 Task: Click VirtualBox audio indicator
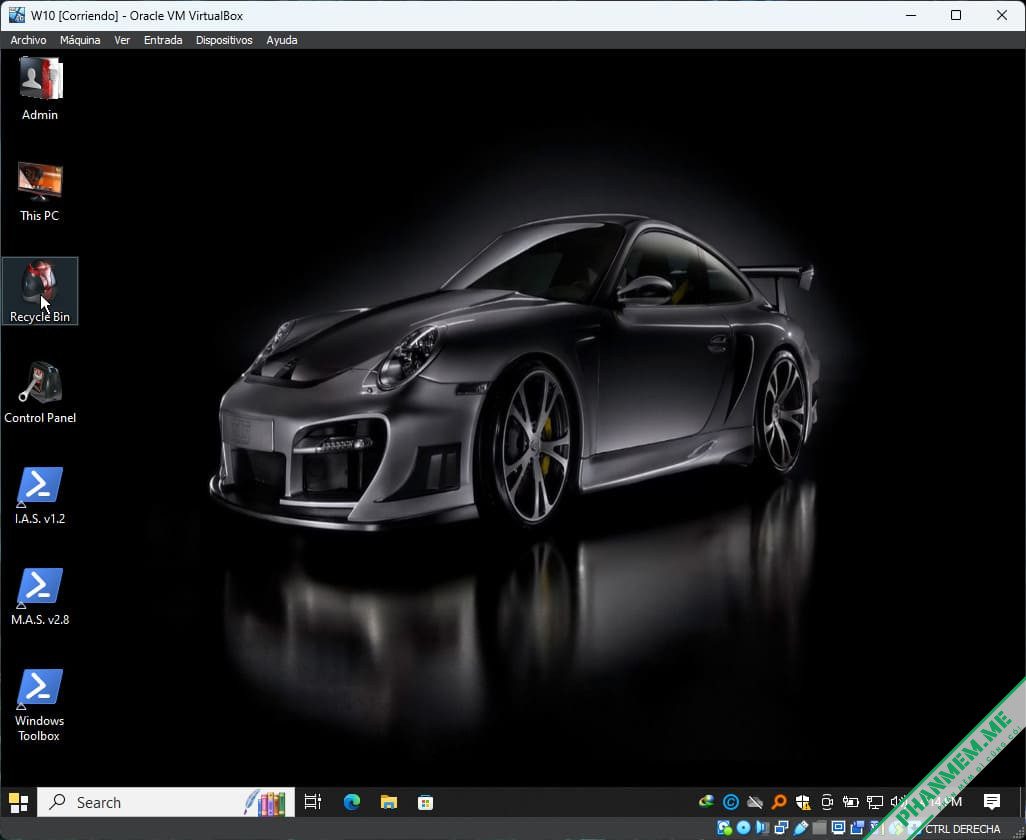point(762,828)
